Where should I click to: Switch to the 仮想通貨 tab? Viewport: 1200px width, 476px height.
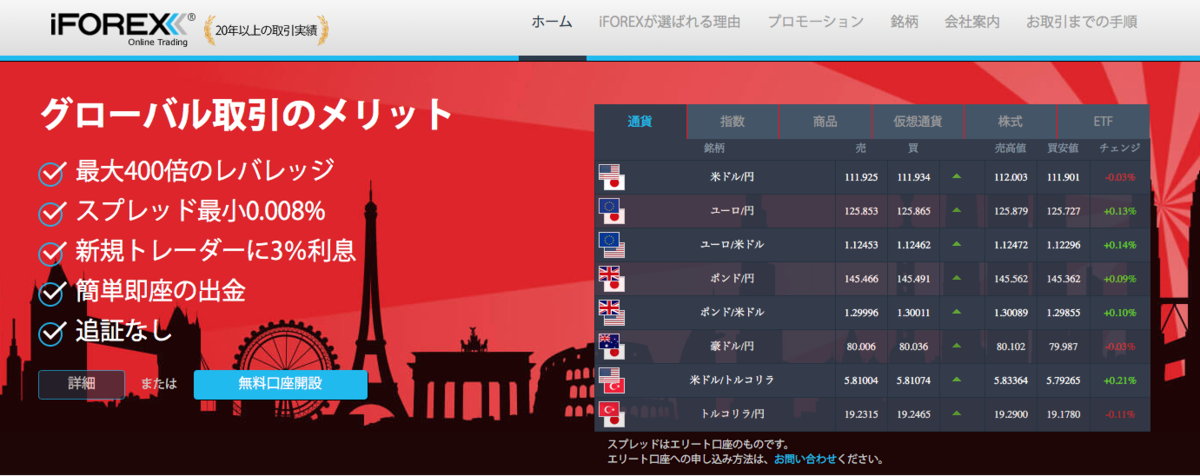coord(918,121)
